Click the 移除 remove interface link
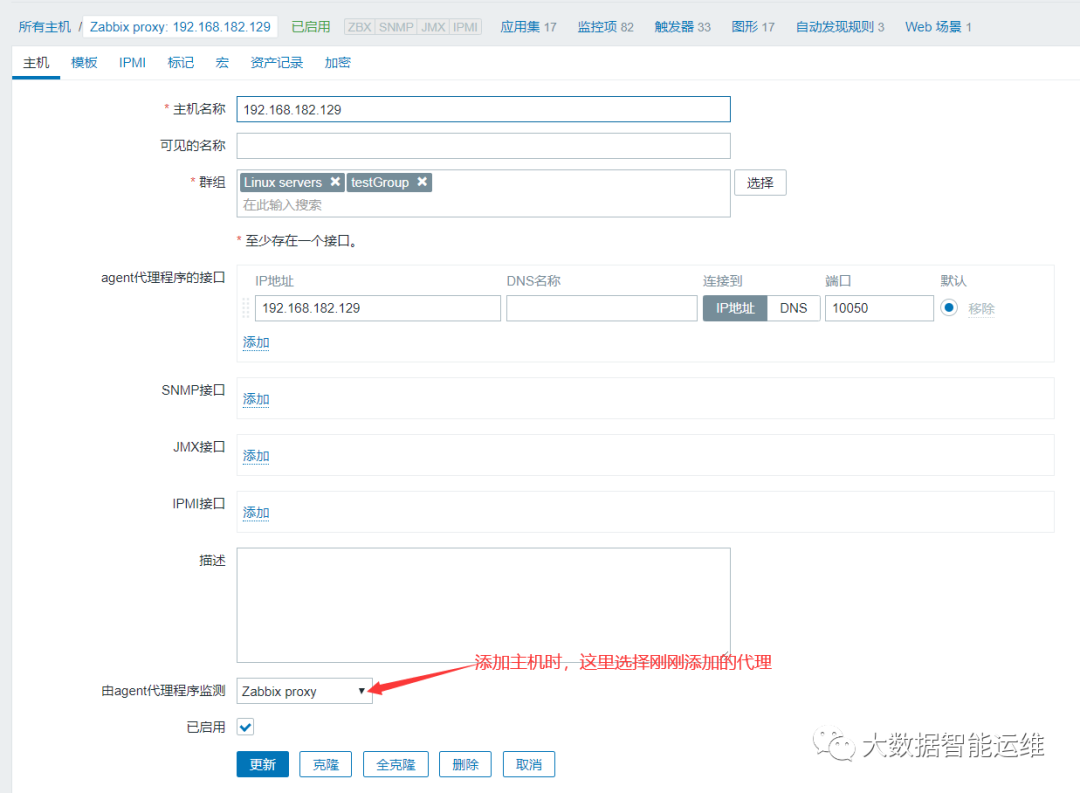Screen dimensions: 1080x793 [x=982, y=309]
